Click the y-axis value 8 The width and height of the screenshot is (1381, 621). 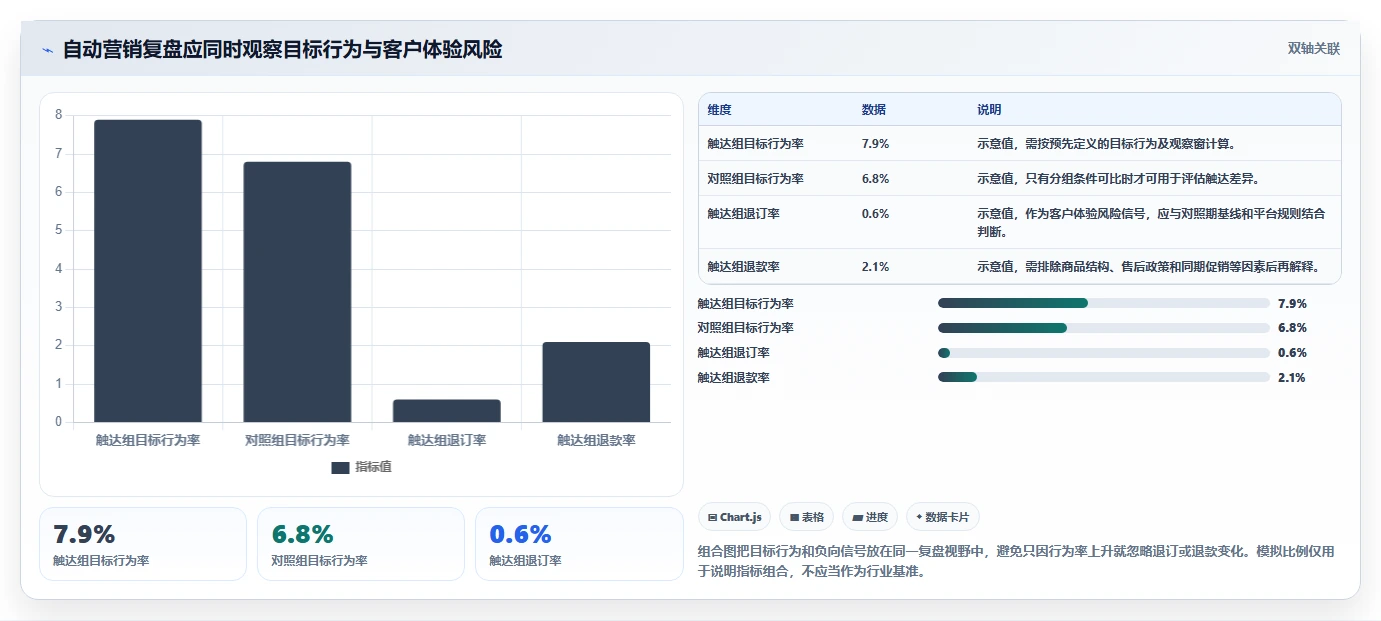click(58, 115)
